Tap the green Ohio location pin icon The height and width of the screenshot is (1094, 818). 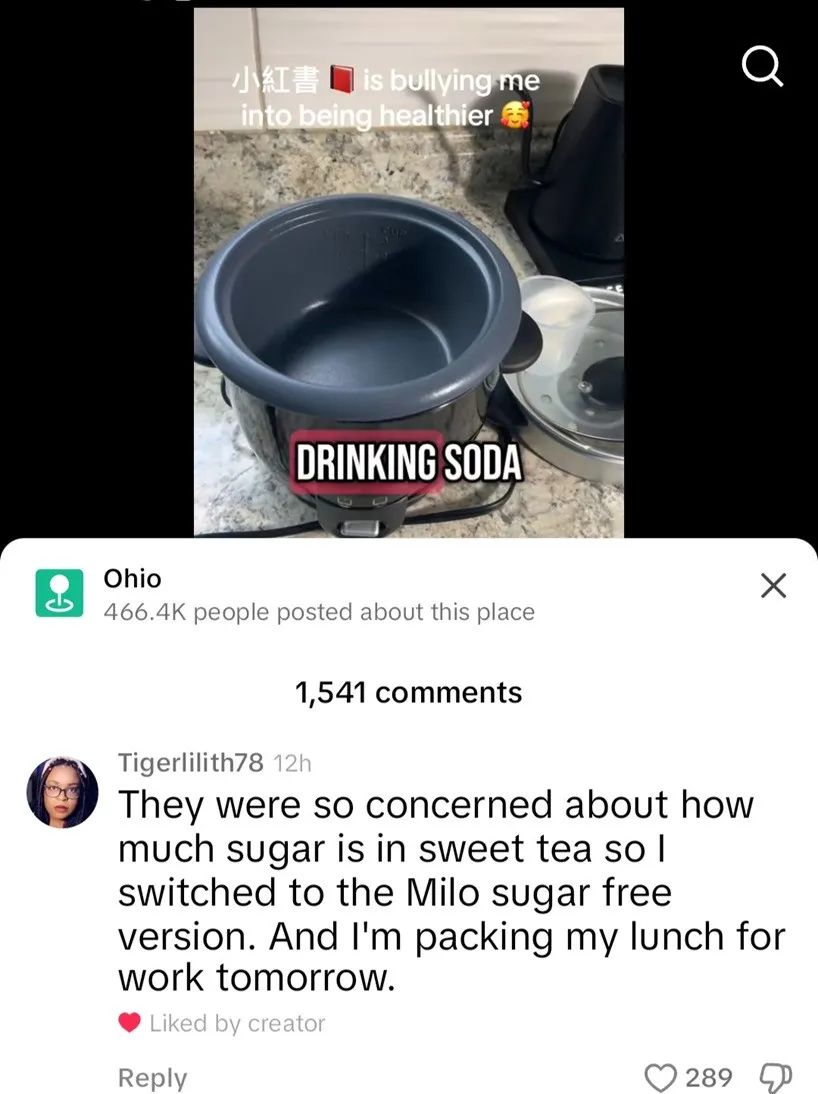[59, 593]
